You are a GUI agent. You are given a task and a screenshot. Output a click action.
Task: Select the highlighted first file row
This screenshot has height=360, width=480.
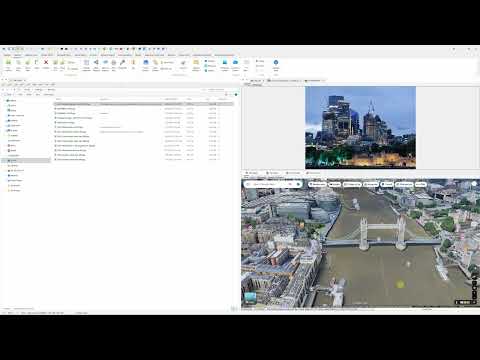point(143,104)
